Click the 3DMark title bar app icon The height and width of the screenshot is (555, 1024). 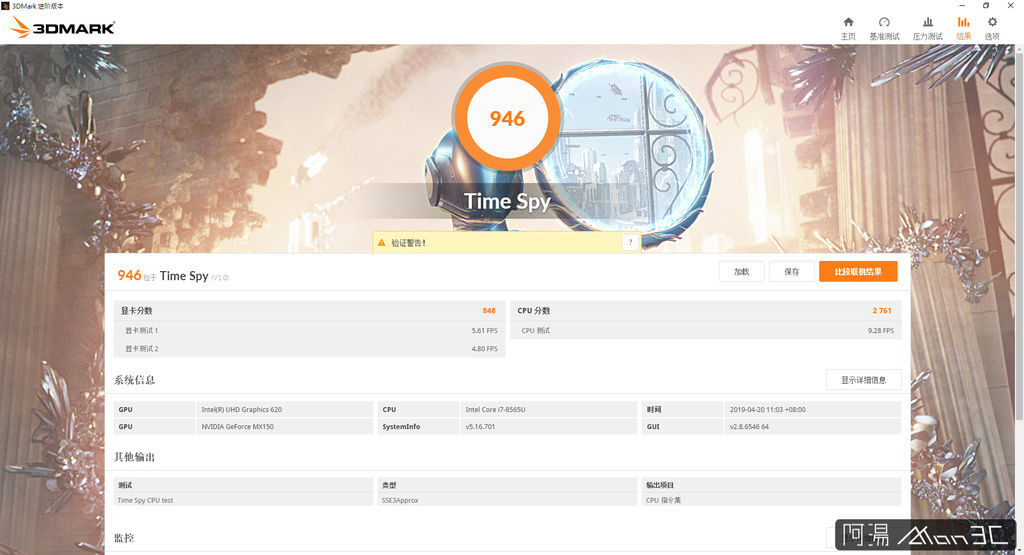tap(5, 5)
